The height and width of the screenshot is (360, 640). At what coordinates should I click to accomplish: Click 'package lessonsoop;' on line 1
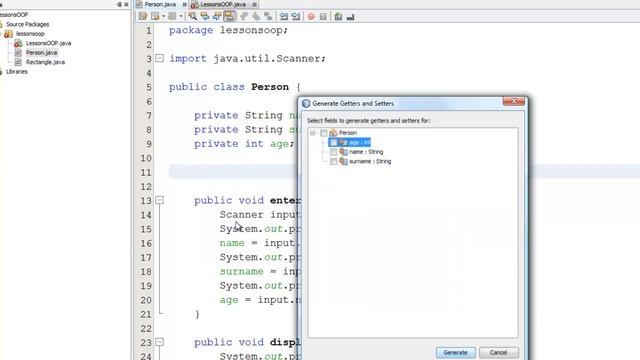coord(228,30)
